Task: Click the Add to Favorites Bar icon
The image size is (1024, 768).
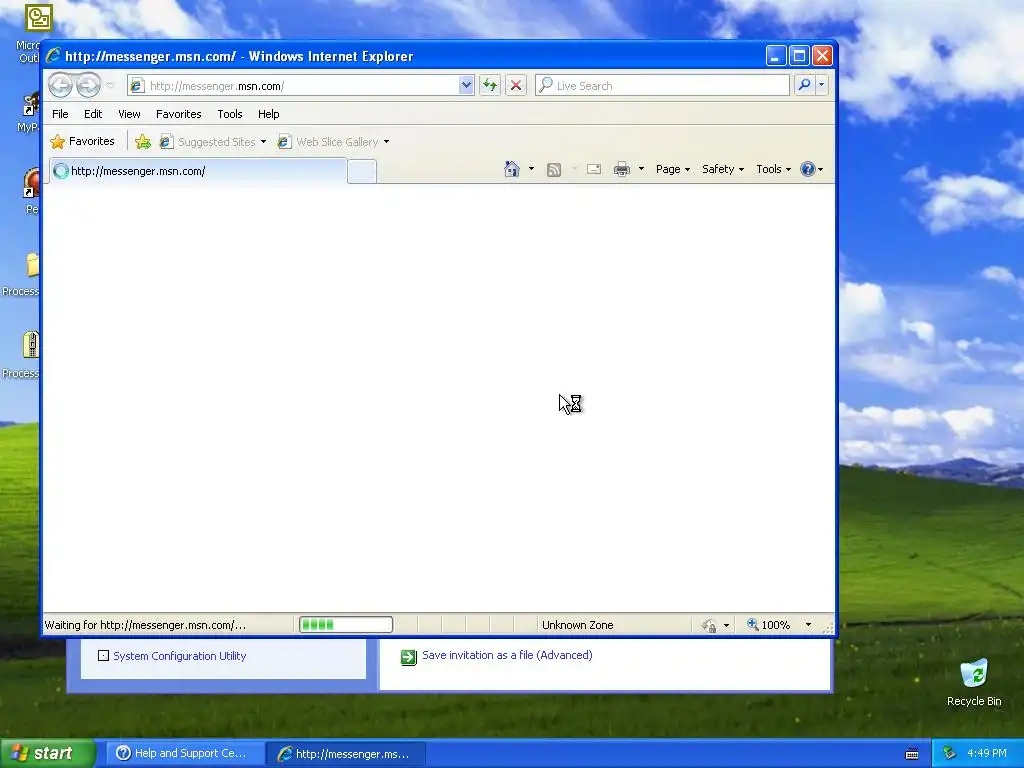Action: (142, 142)
